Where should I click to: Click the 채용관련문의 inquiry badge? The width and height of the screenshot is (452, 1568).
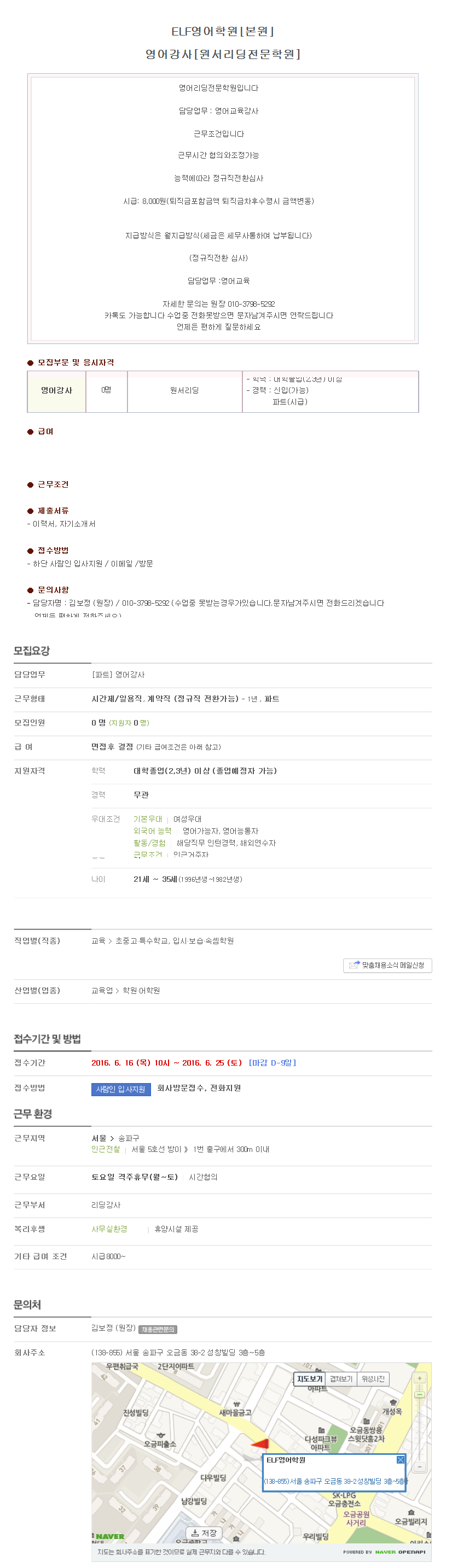click(158, 1330)
